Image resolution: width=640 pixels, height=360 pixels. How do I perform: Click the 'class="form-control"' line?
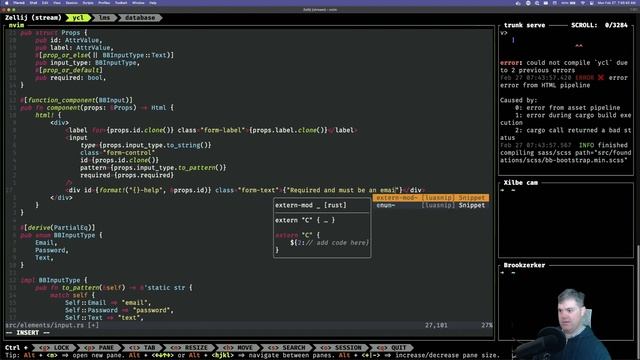[x=118, y=153]
